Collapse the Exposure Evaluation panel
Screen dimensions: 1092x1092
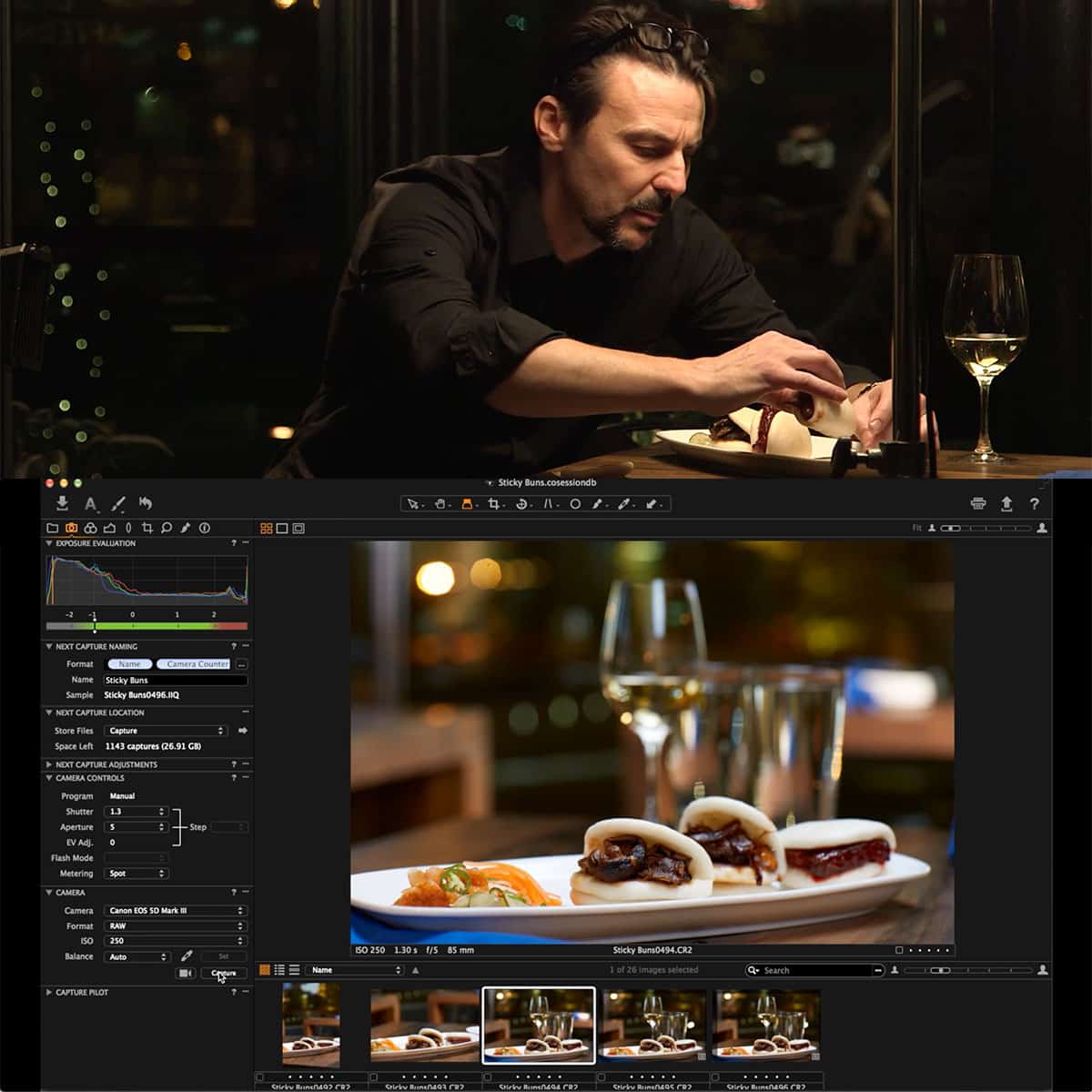point(50,543)
